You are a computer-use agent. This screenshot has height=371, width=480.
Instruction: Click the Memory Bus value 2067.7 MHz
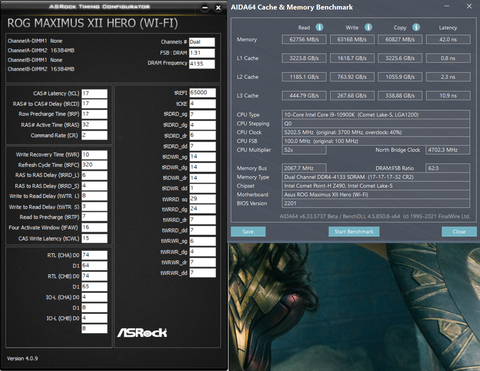tap(304, 168)
